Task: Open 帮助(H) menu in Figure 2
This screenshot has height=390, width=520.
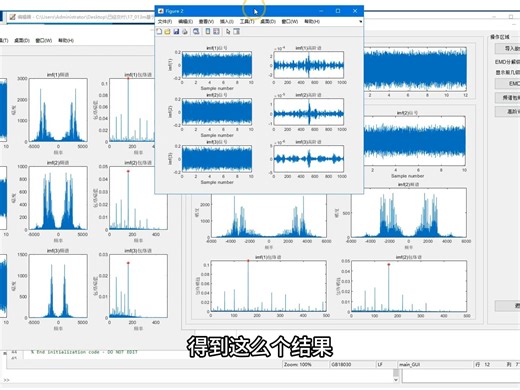Action: (312, 21)
